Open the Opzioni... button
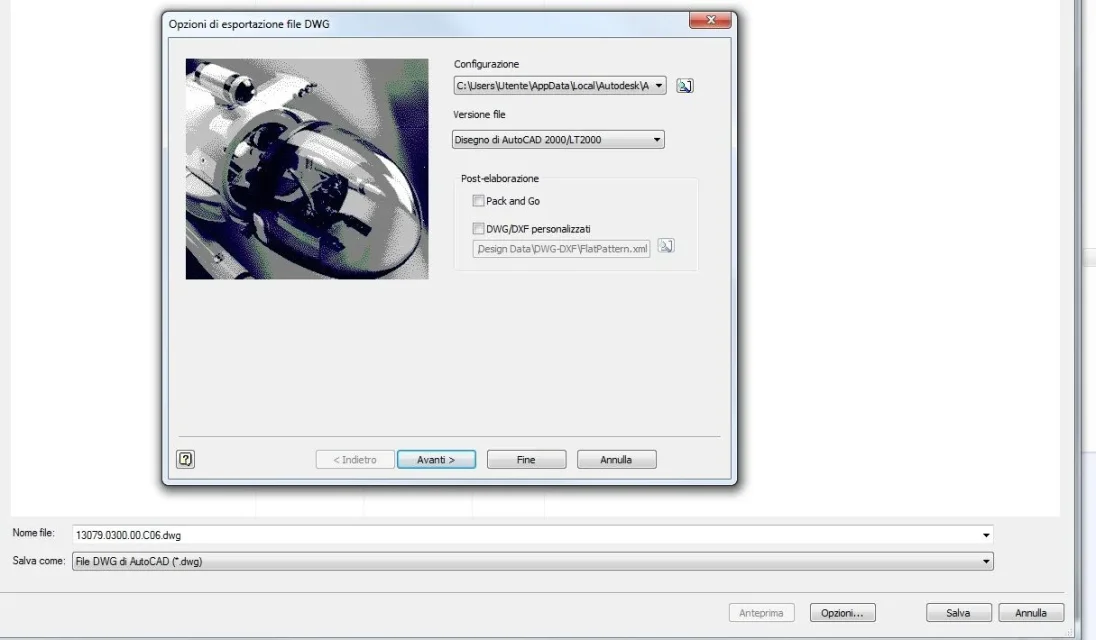Image resolution: width=1096 pixels, height=640 pixels. 842,613
